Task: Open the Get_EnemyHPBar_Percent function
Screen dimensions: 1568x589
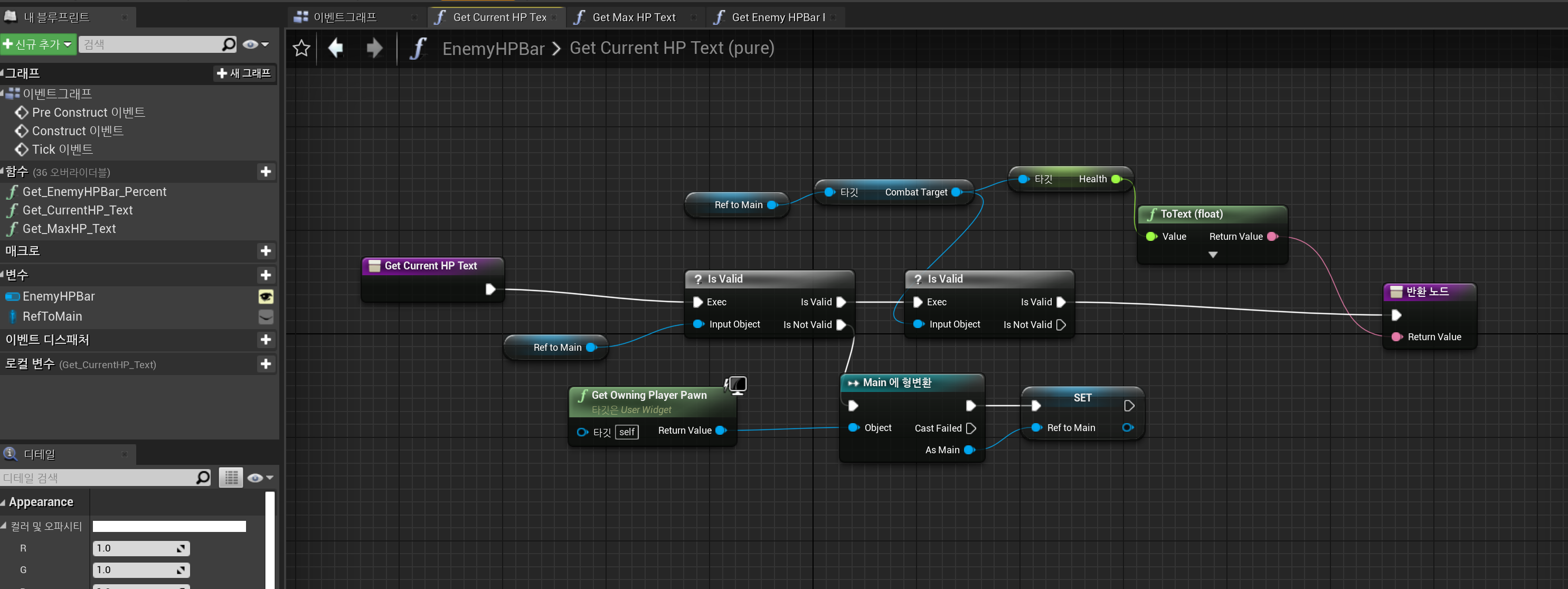Action: (95, 191)
